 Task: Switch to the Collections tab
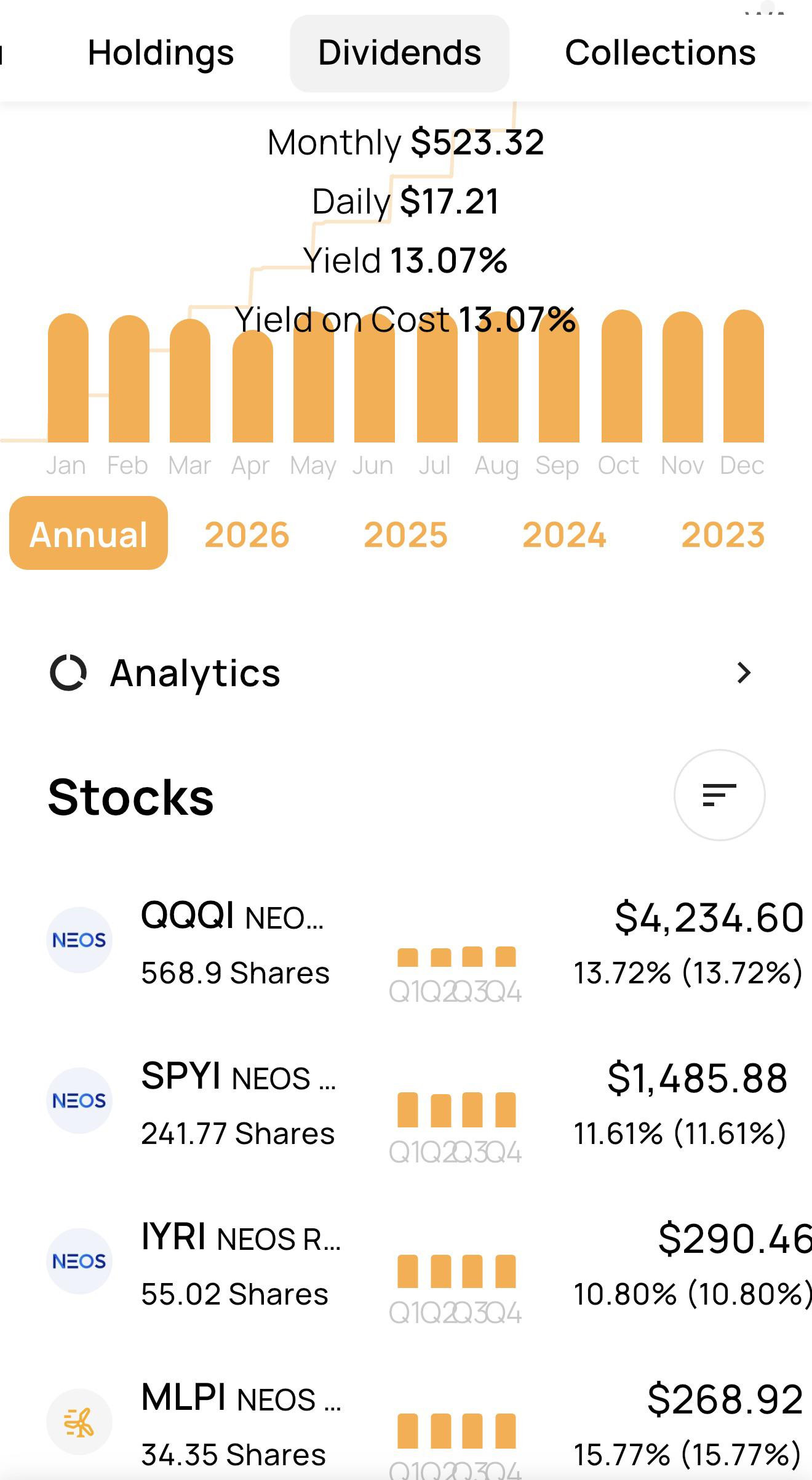pyautogui.click(x=660, y=53)
